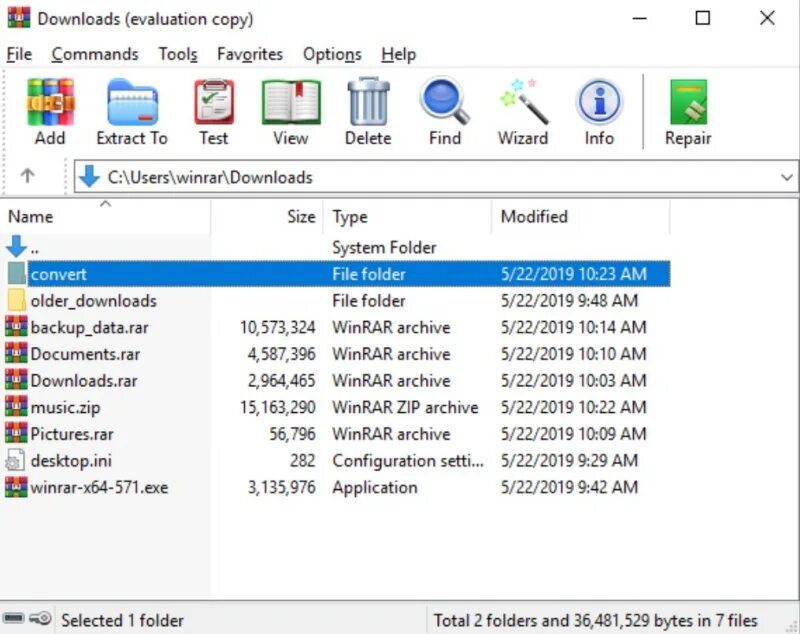The height and width of the screenshot is (634, 800).
Task: Click the Delete trash can icon
Action: pyautogui.click(x=368, y=102)
